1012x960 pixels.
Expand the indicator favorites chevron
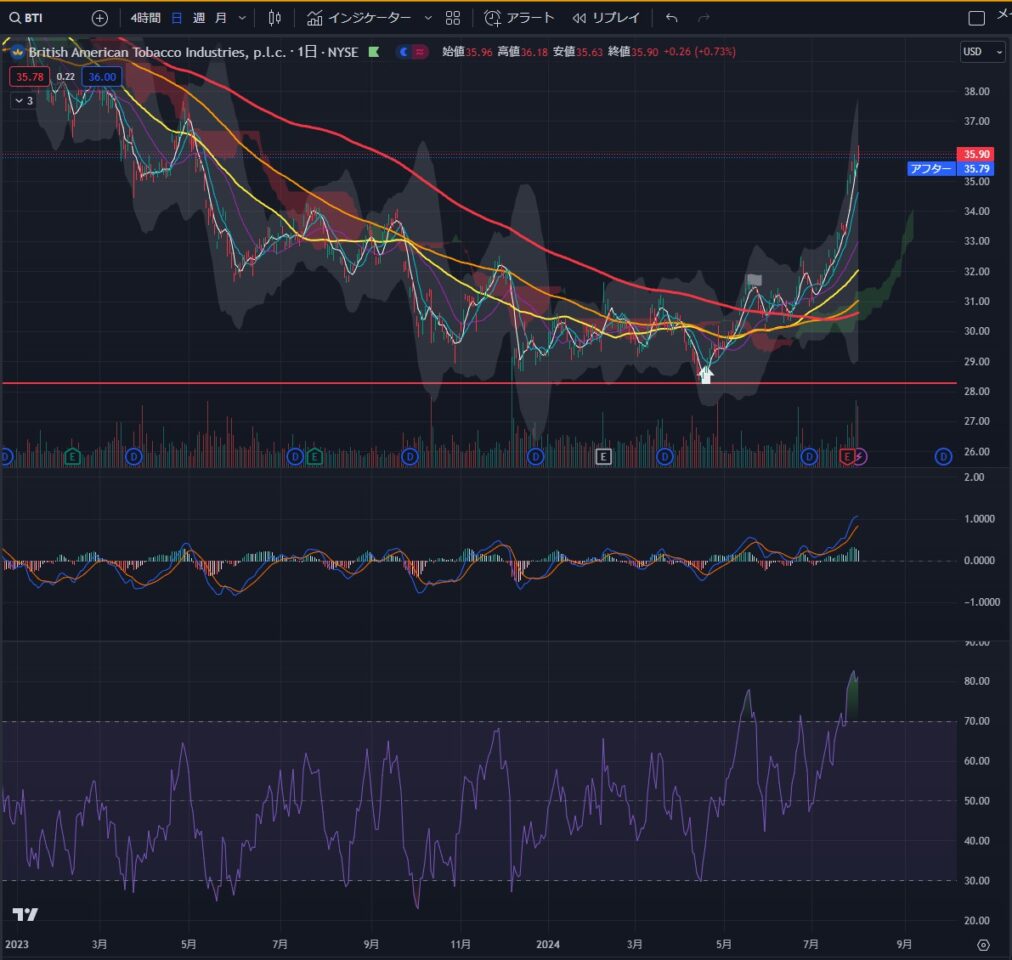[x=428, y=18]
